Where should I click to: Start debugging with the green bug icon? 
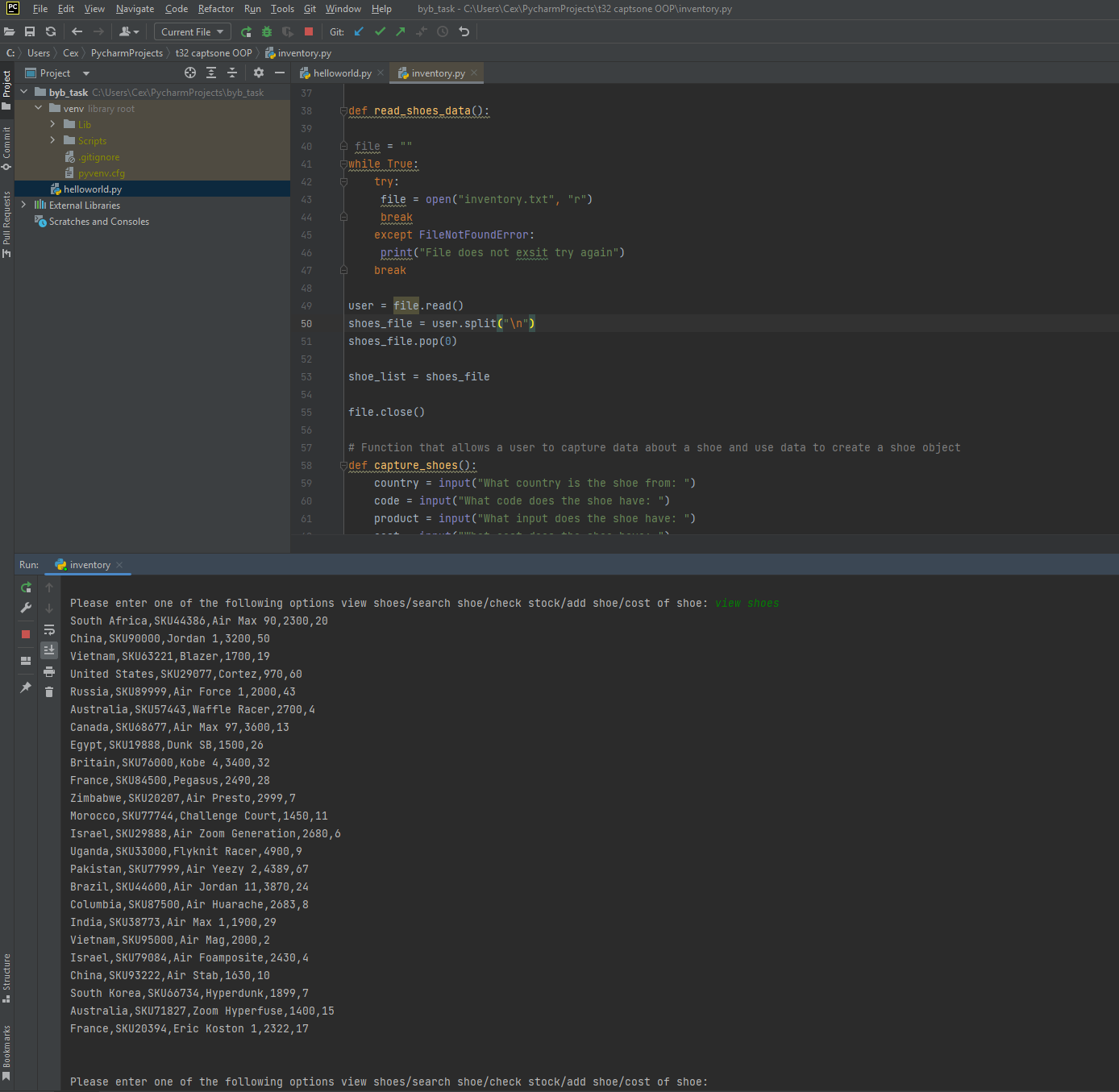(x=267, y=31)
